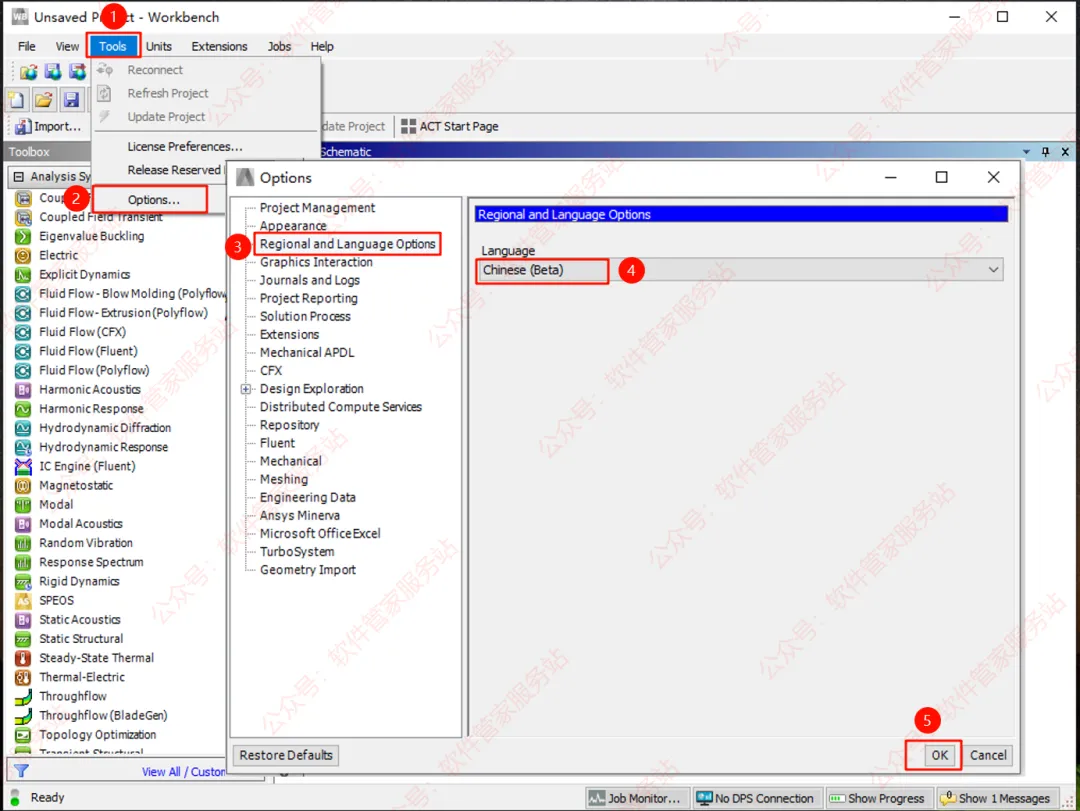
Task: Click the Modal Acoustics icon
Action: click(23, 524)
